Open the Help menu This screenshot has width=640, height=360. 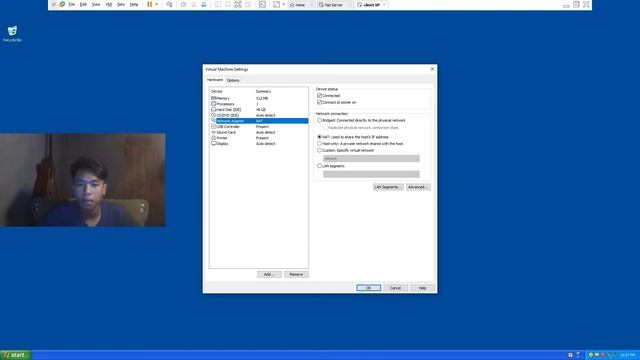pos(134,4)
